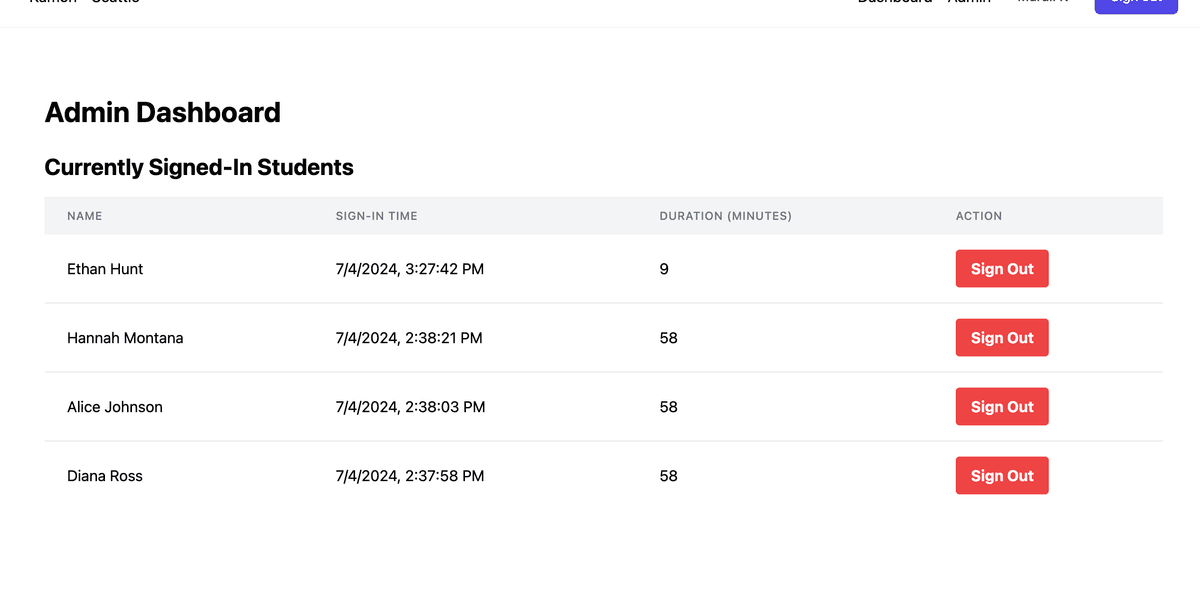This screenshot has height=590, width=1200.
Task: Click the ACTION column header
Action: [978, 215]
